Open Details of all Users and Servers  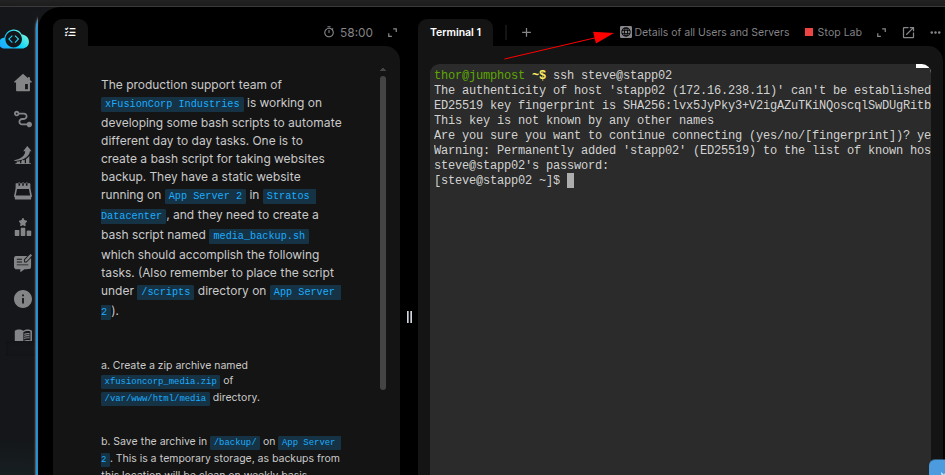(x=704, y=32)
